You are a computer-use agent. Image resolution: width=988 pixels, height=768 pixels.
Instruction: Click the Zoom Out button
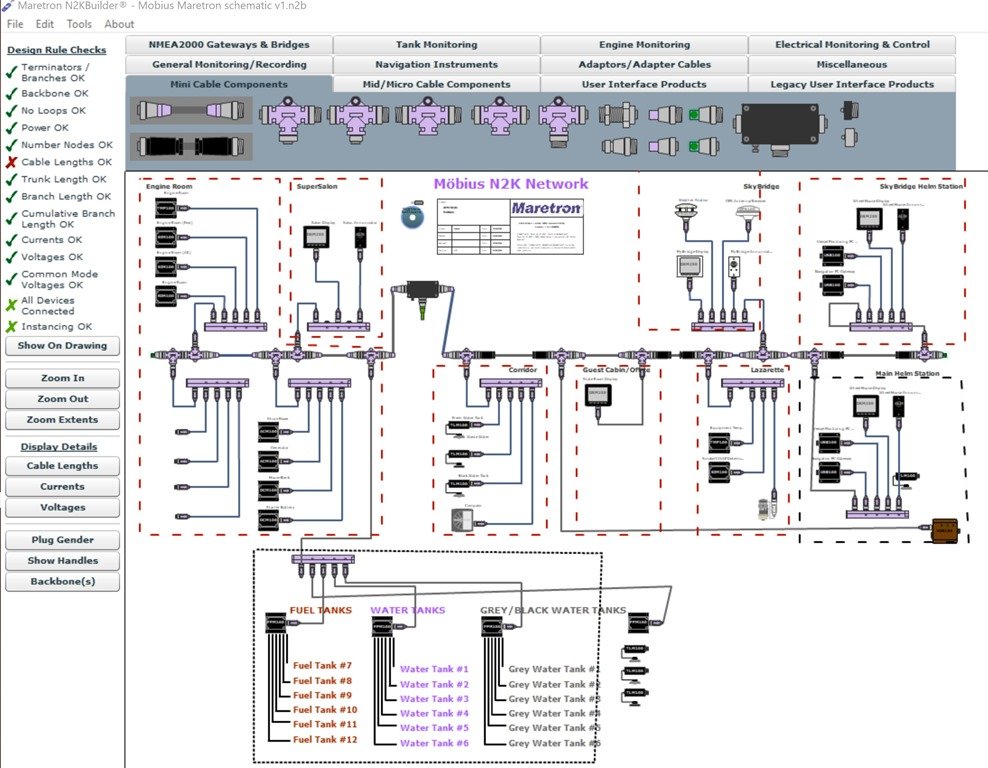pyautogui.click(x=62, y=399)
